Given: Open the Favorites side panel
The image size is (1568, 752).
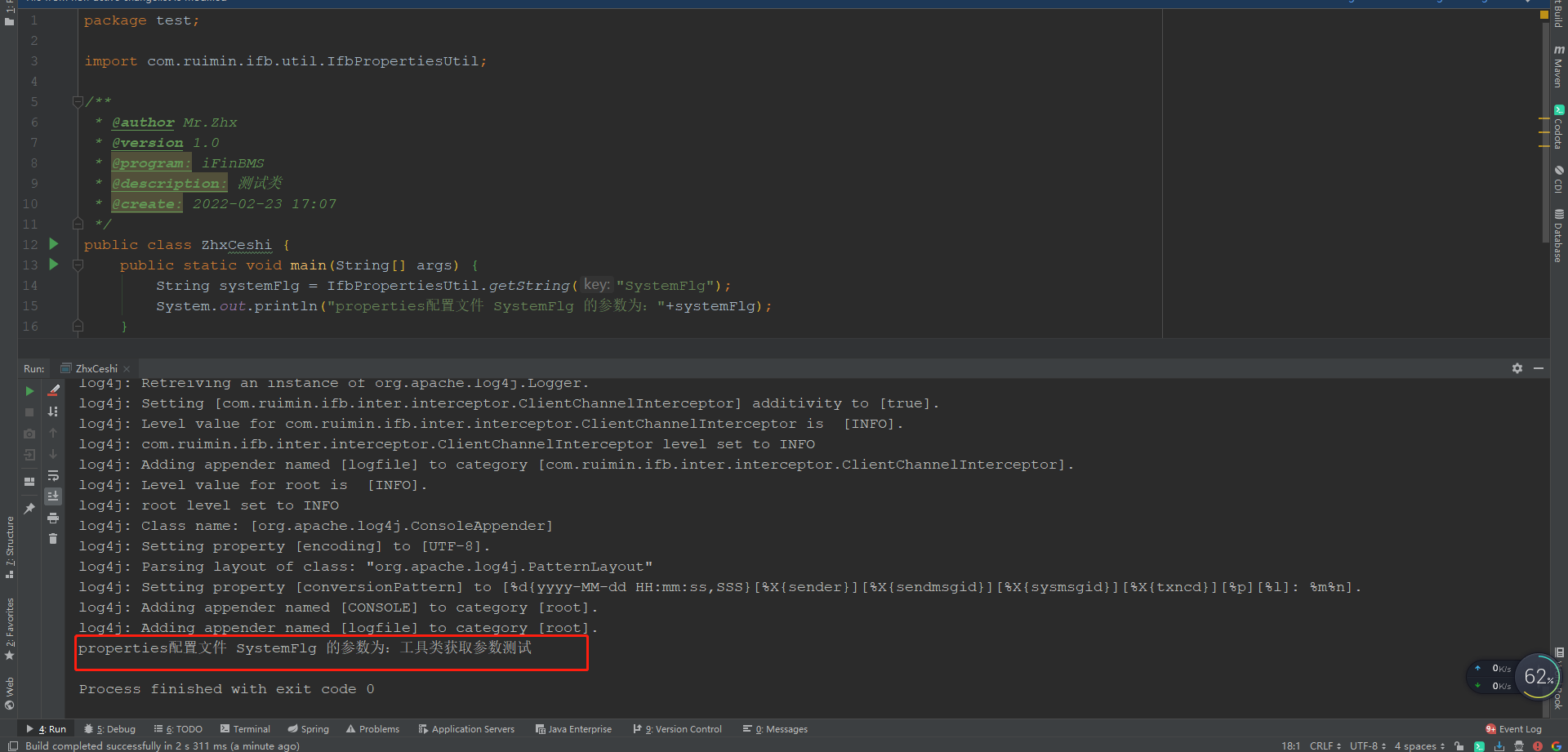Looking at the screenshot, I should click(9, 629).
